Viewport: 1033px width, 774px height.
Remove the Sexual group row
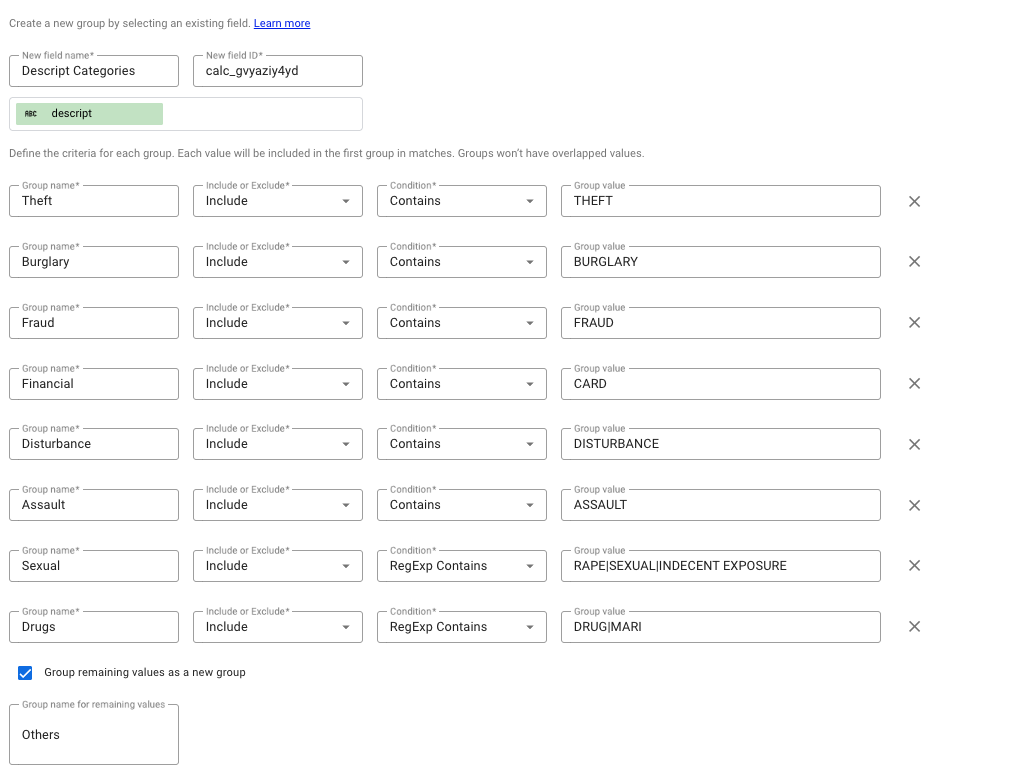click(914, 566)
